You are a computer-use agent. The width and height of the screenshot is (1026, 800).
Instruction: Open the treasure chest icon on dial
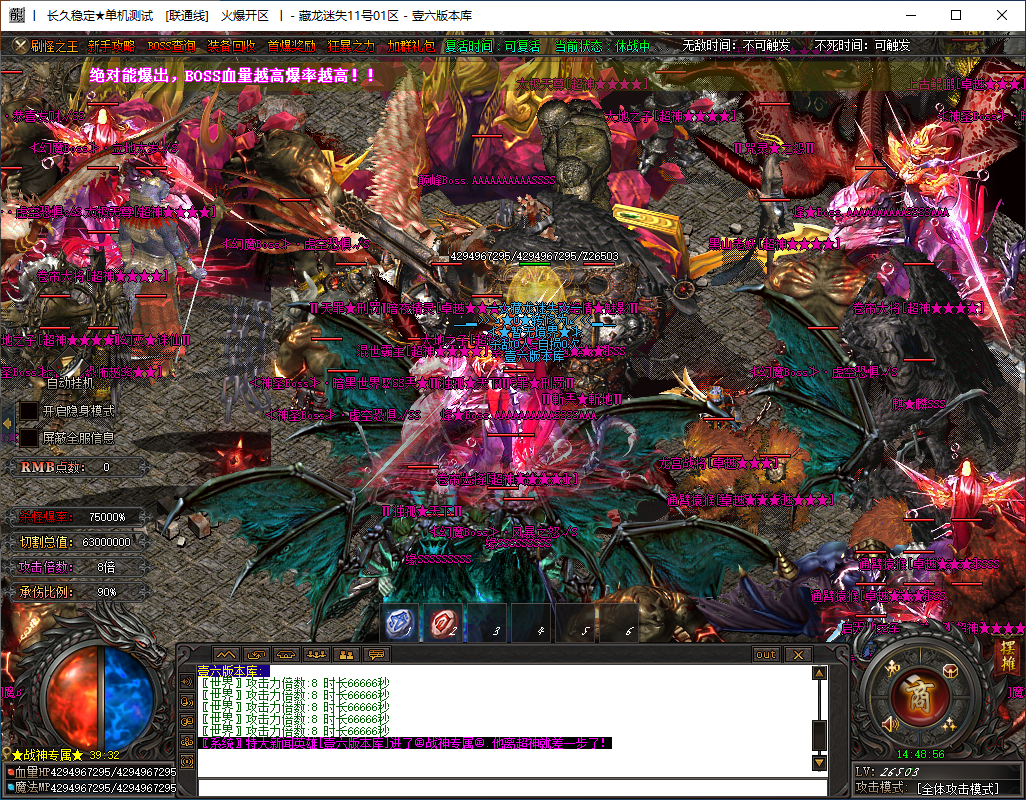(x=949, y=670)
